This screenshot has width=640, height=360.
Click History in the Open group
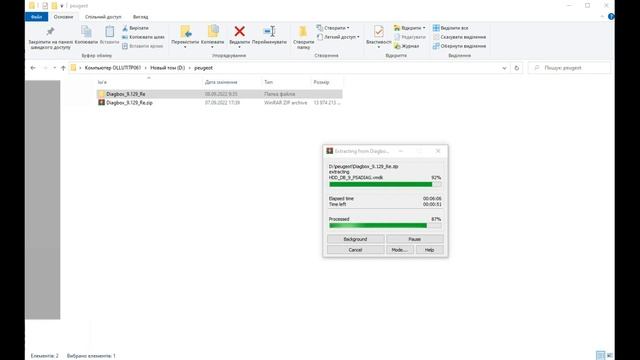pyautogui.click(x=407, y=46)
